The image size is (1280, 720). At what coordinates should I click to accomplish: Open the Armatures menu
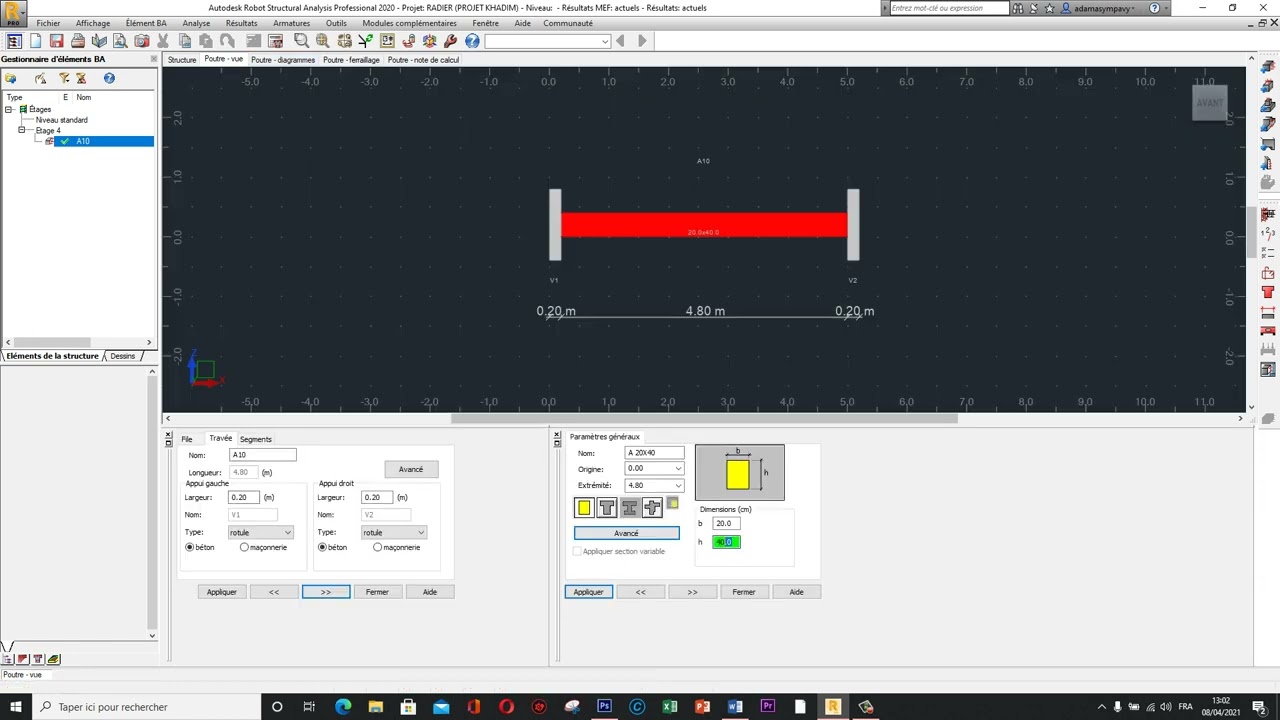tap(292, 23)
